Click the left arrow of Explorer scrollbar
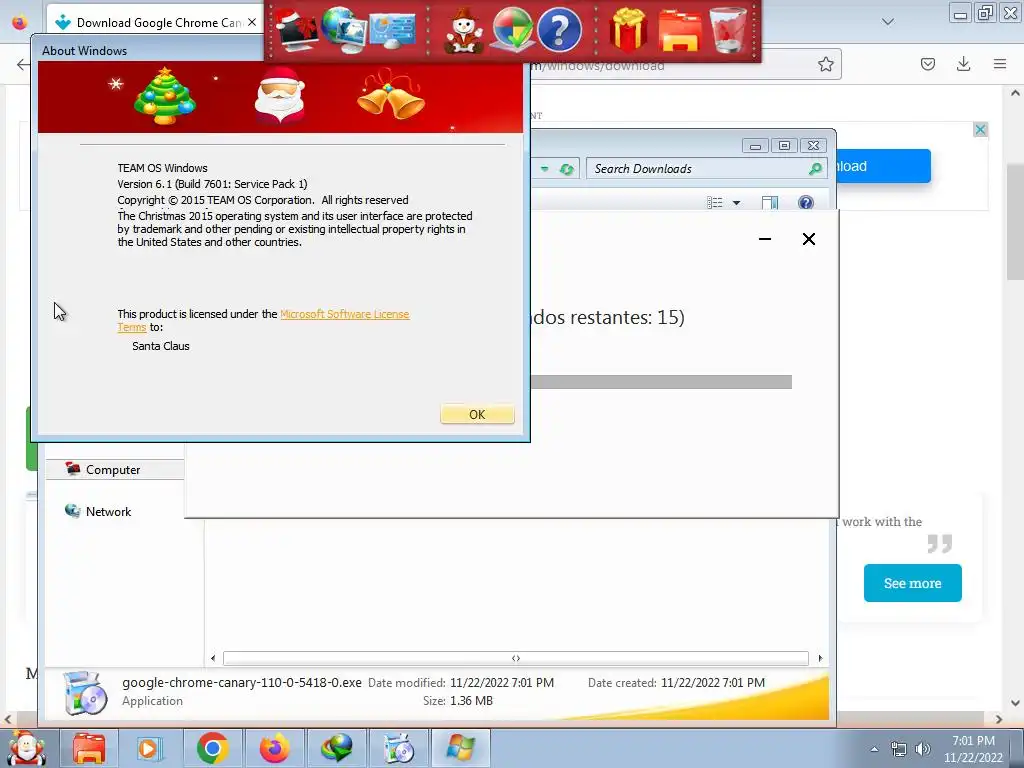 (x=213, y=658)
